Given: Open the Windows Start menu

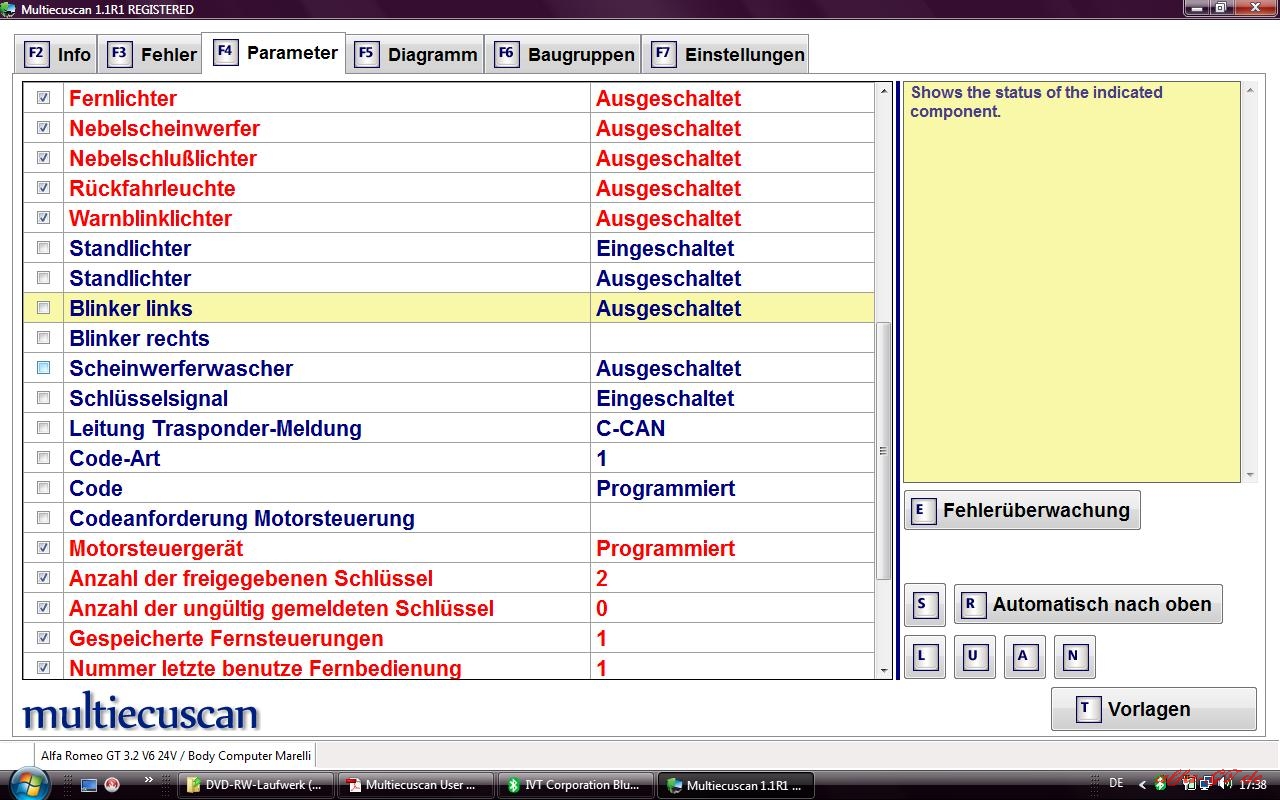Looking at the screenshot, I should (x=27, y=784).
